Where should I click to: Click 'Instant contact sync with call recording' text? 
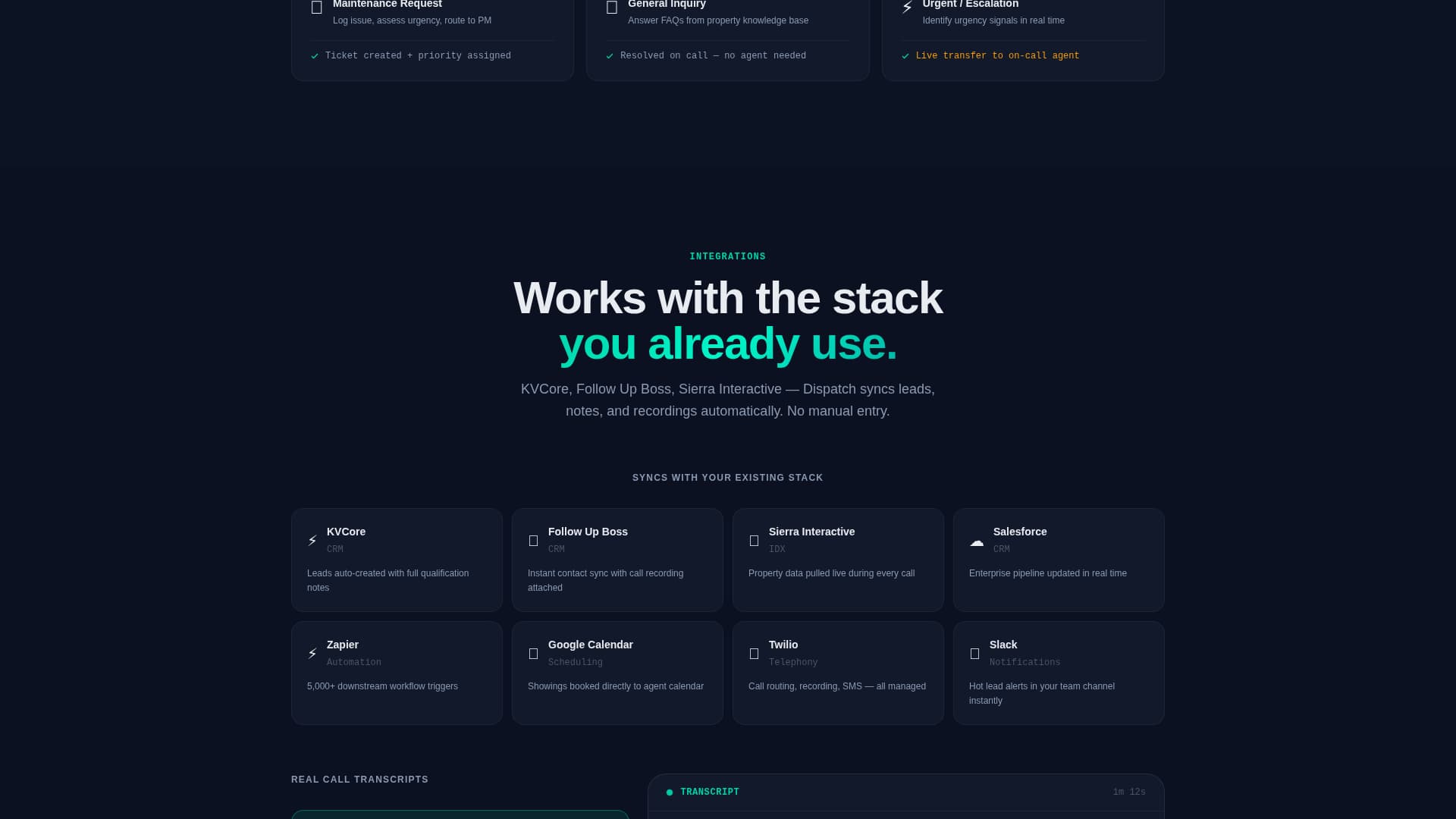(605, 573)
